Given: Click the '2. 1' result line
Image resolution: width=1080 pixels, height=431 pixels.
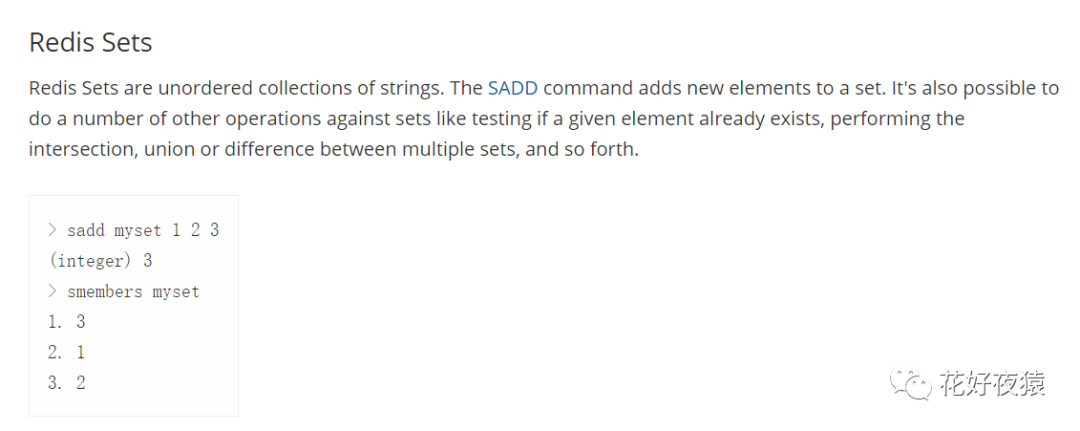Looking at the screenshot, I should click(x=67, y=352).
